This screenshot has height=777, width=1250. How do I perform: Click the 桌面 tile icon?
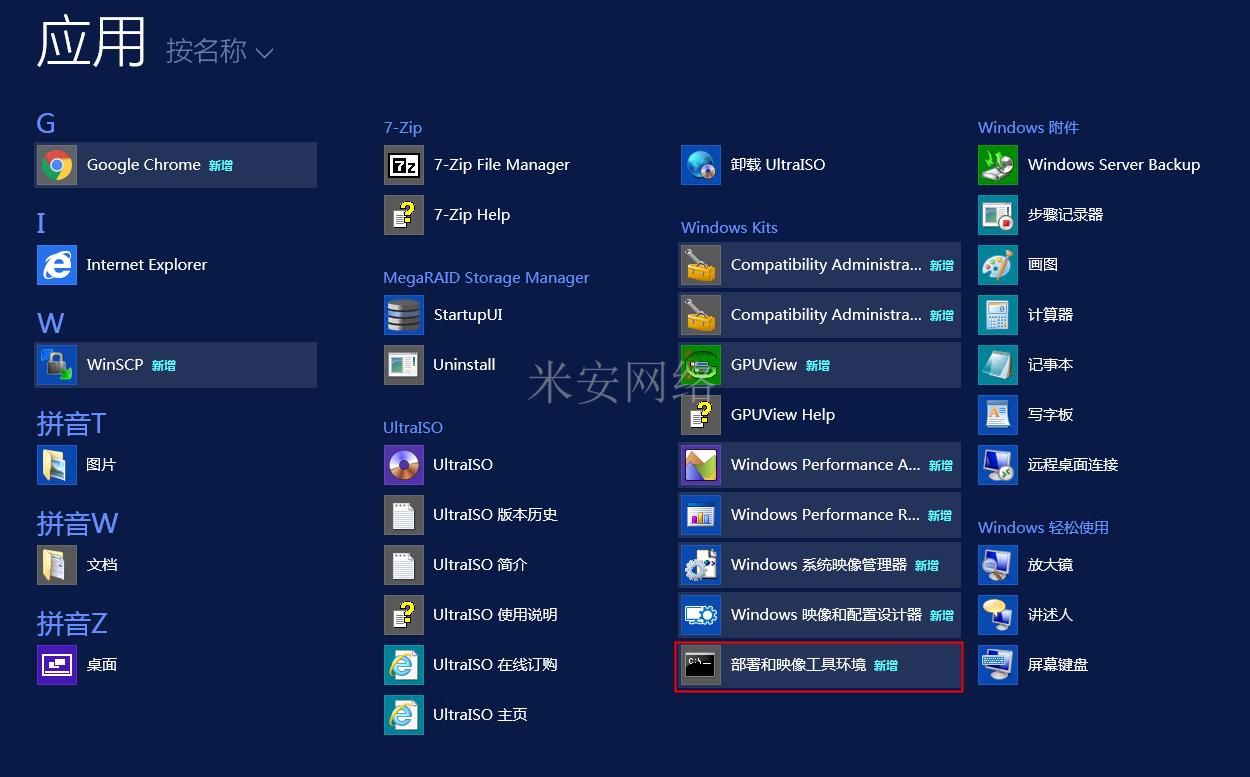tap(57, 665)
